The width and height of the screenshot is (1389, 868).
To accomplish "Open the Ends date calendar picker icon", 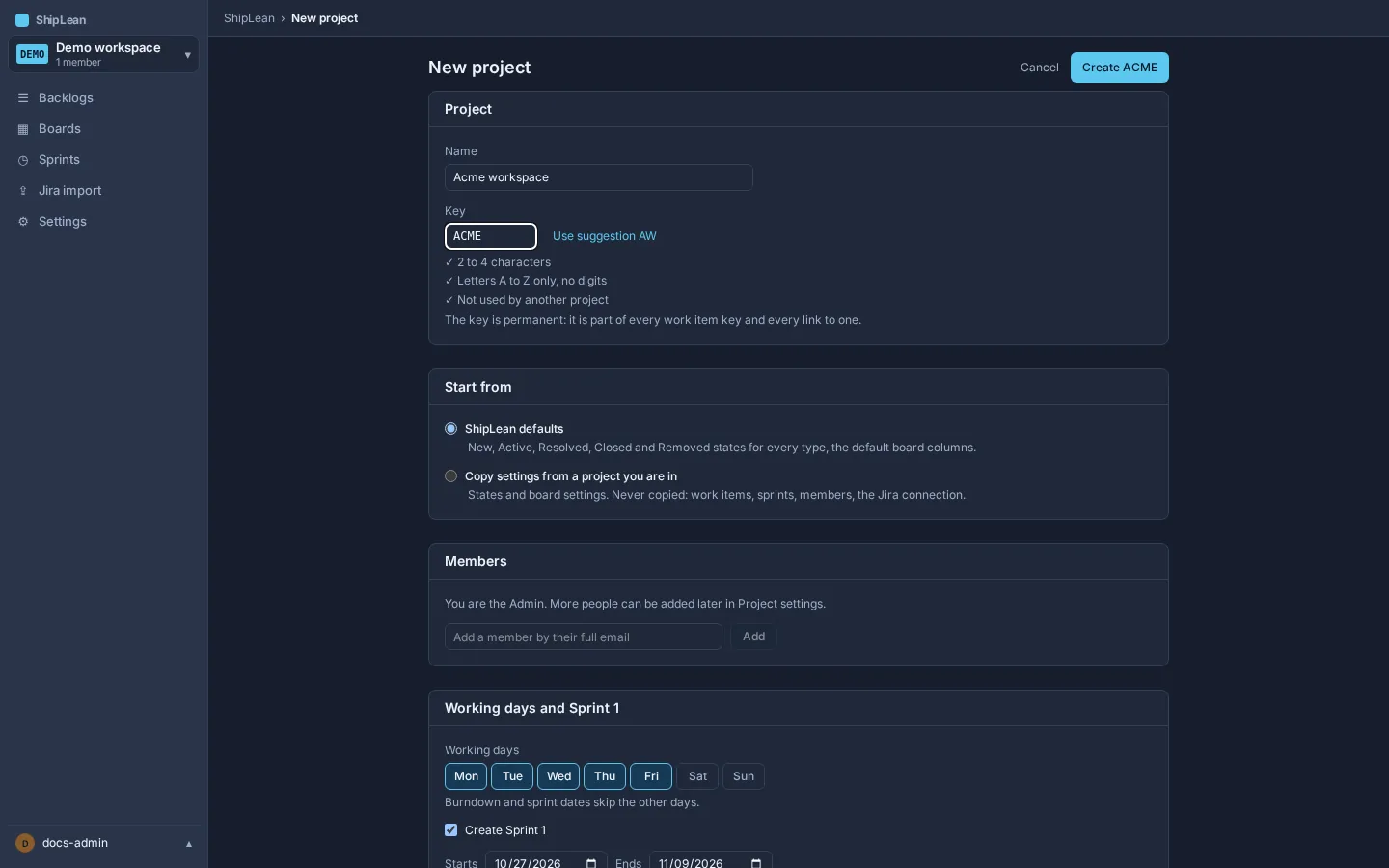I will pos(756,863).
